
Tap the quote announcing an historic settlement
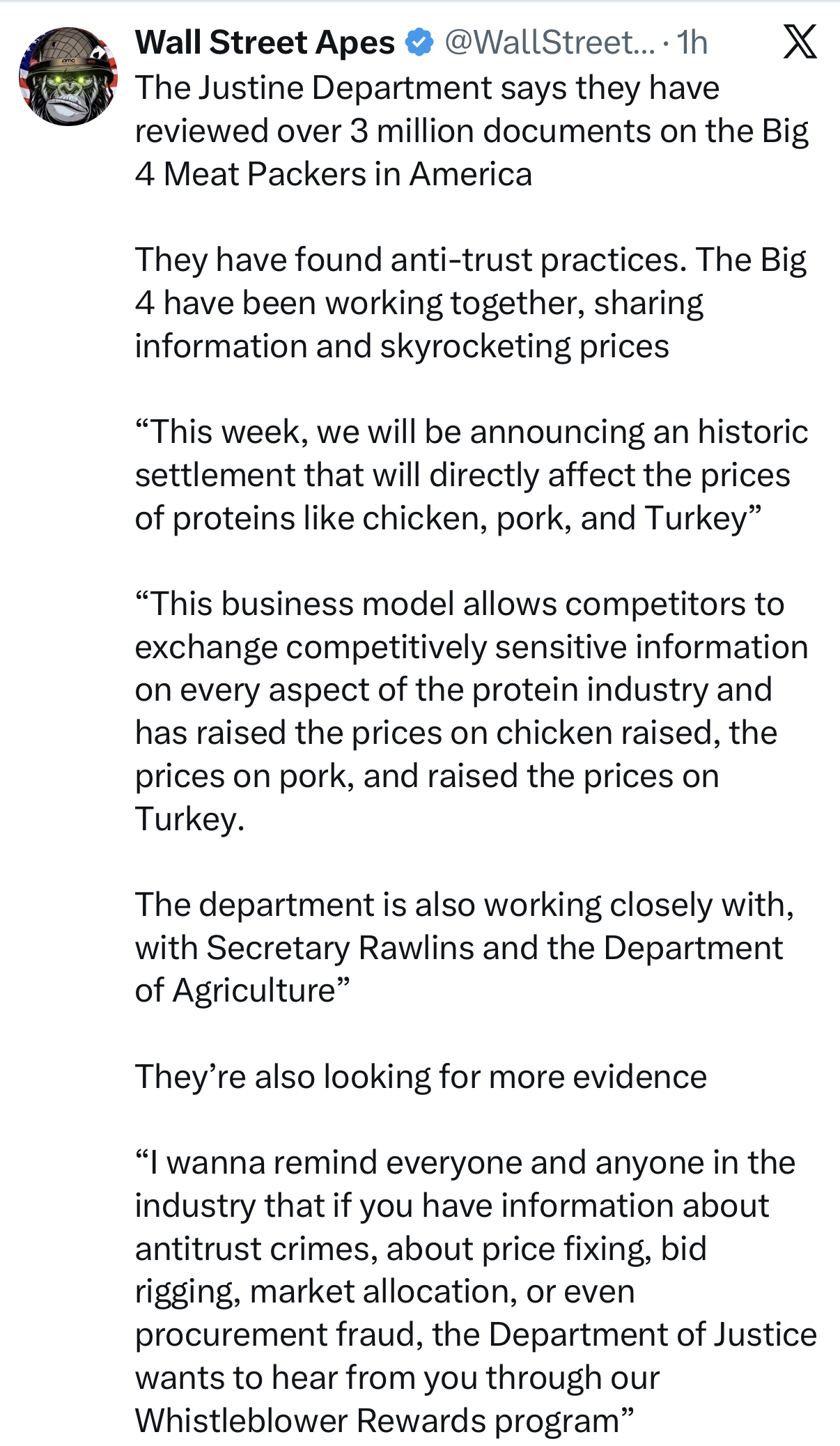coord(472,475)
